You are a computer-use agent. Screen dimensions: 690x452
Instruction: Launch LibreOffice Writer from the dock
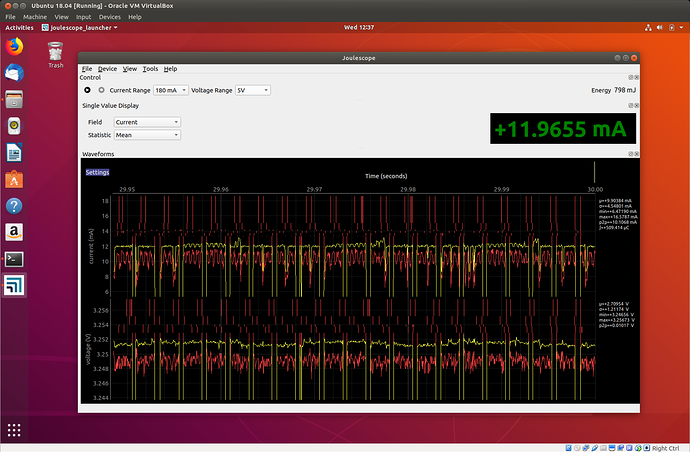point(14,153)
